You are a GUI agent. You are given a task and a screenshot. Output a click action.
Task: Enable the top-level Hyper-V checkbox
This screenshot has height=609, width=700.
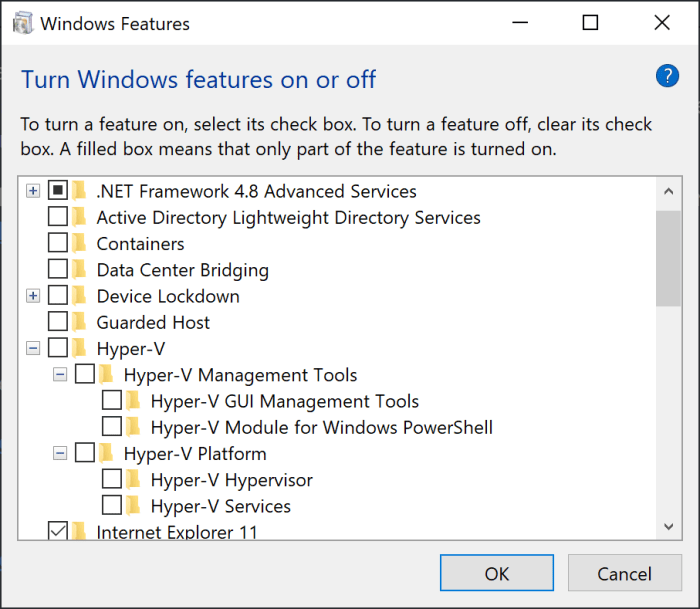58,348
